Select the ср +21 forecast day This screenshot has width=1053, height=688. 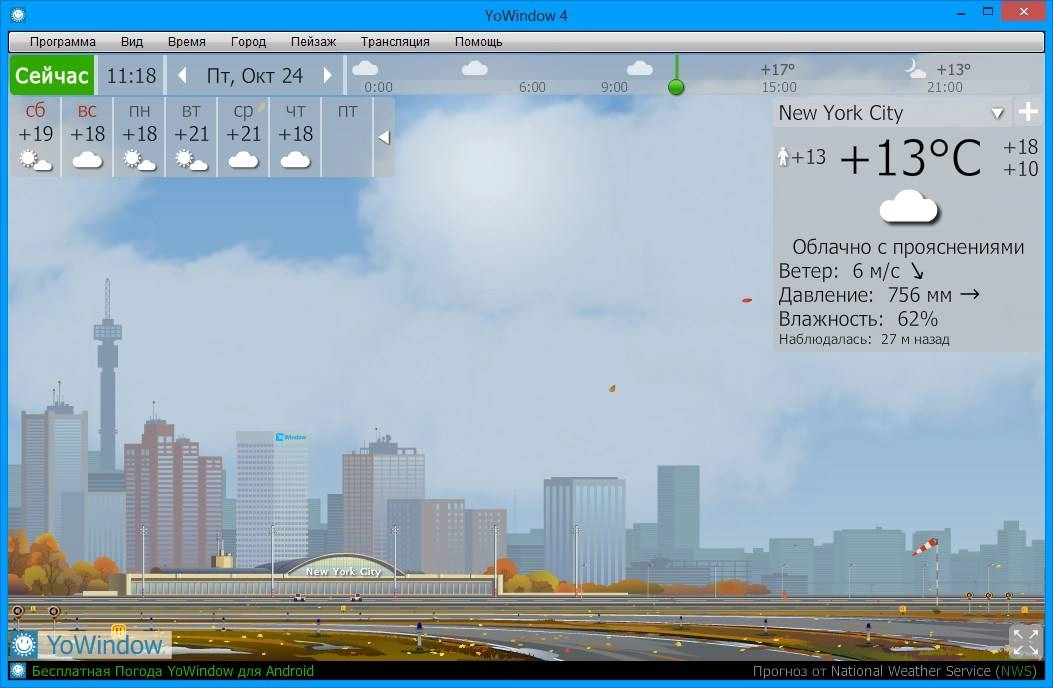[x=243, y=137]
